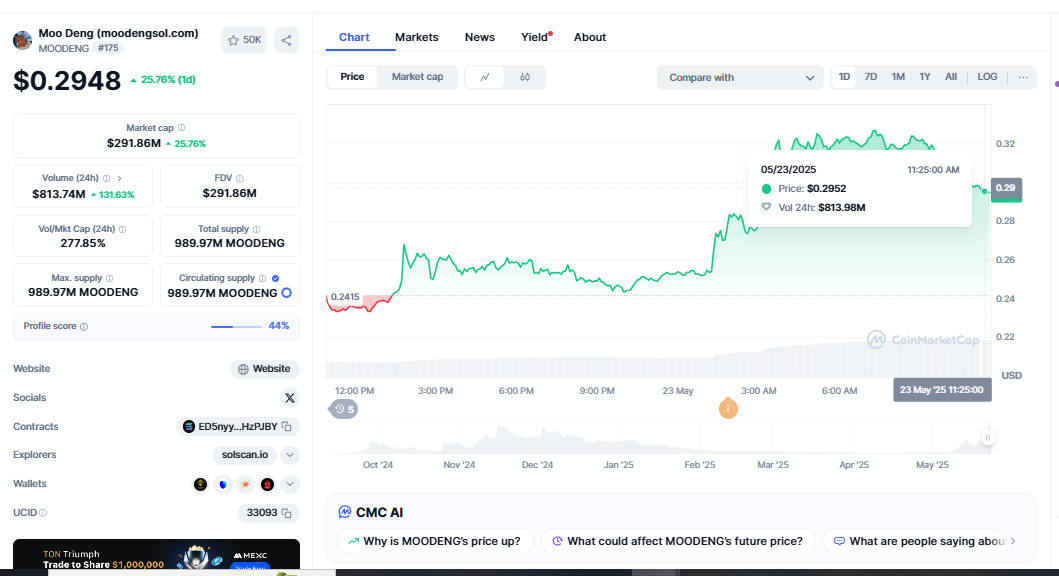
Task: Expand Volume (24h) details arrow
Action: pyautogui.click(x=120, y=178)
